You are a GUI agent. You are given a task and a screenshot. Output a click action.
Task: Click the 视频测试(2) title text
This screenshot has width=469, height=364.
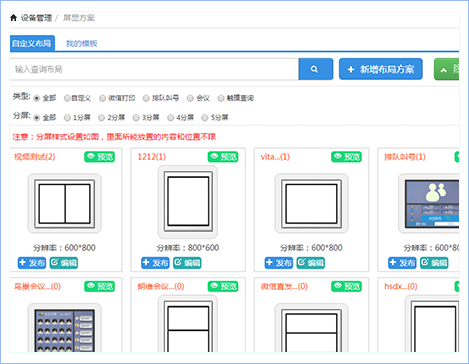(x=35, y=157)
